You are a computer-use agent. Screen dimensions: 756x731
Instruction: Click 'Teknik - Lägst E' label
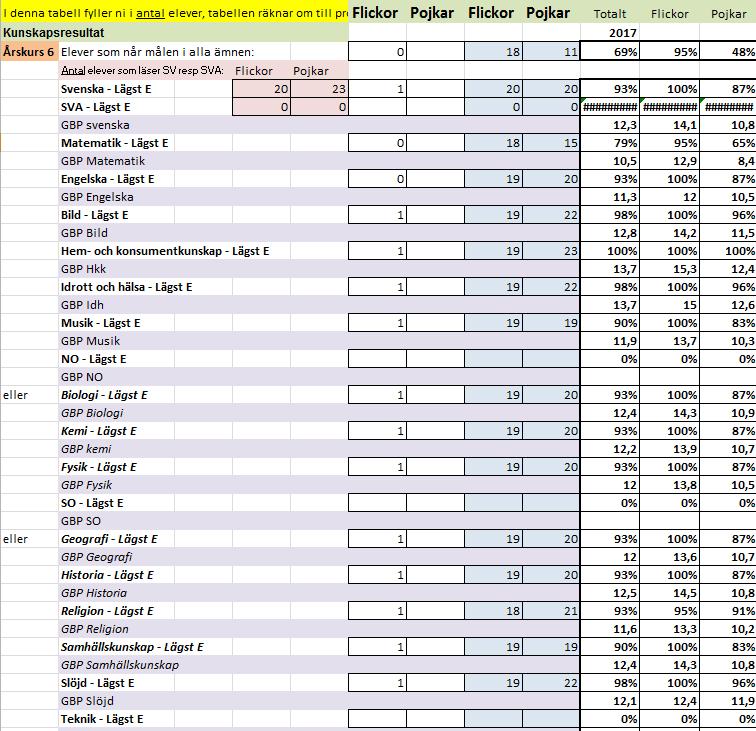[x=102, y=719]
